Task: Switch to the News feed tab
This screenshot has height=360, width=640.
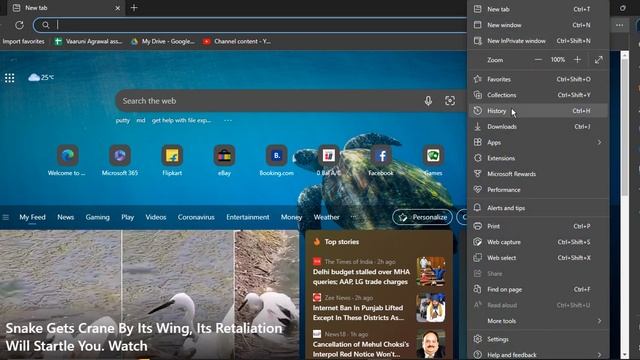Action: tap(65, 217)
